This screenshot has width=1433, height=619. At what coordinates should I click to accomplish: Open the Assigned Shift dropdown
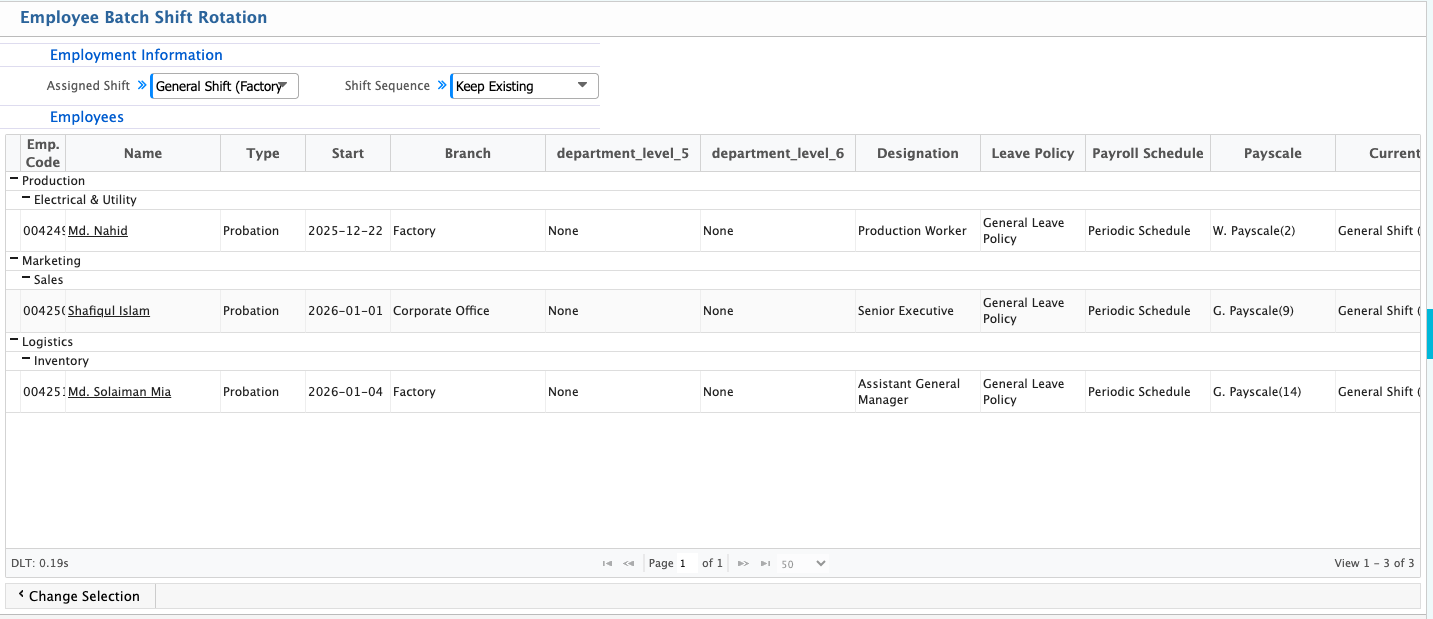225,86
